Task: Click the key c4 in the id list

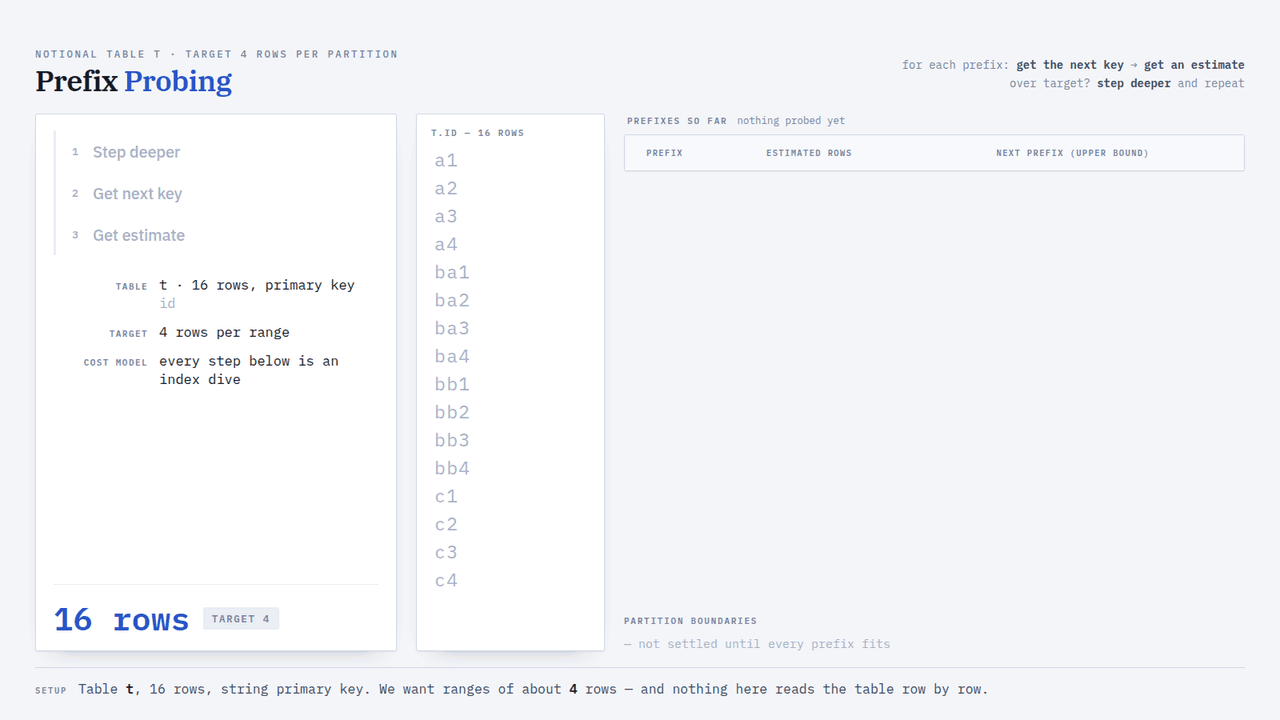Action: pyautogui.click(x=446, y=580)
